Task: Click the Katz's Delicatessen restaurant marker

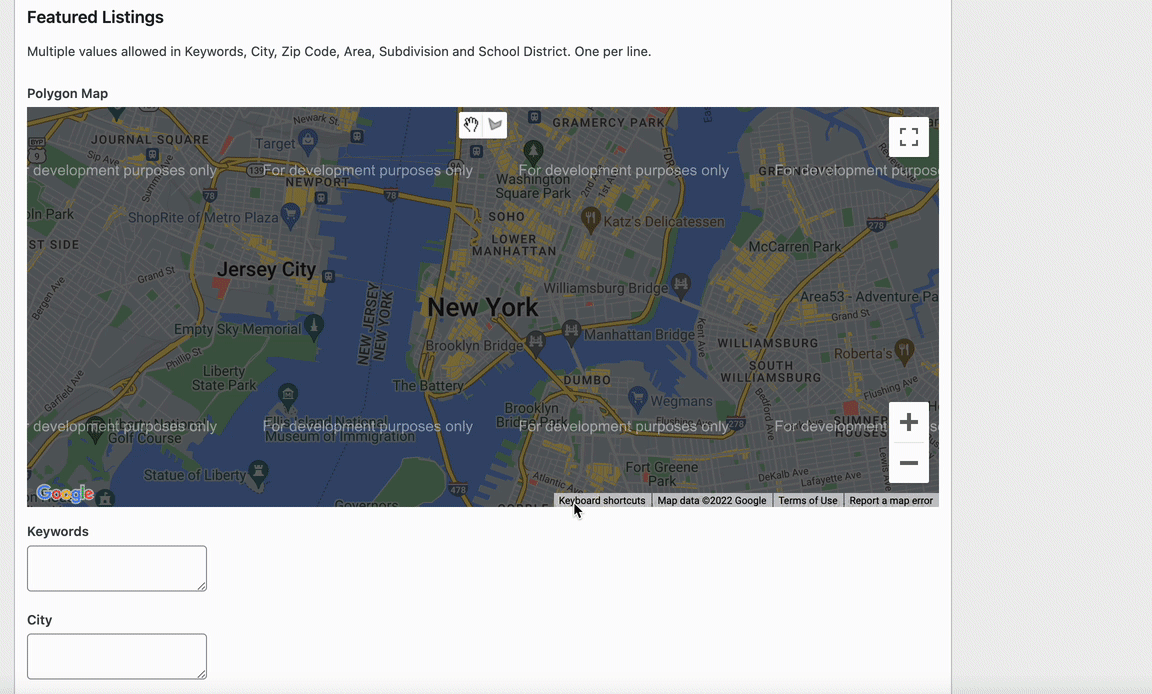Action: coord(591,219)
